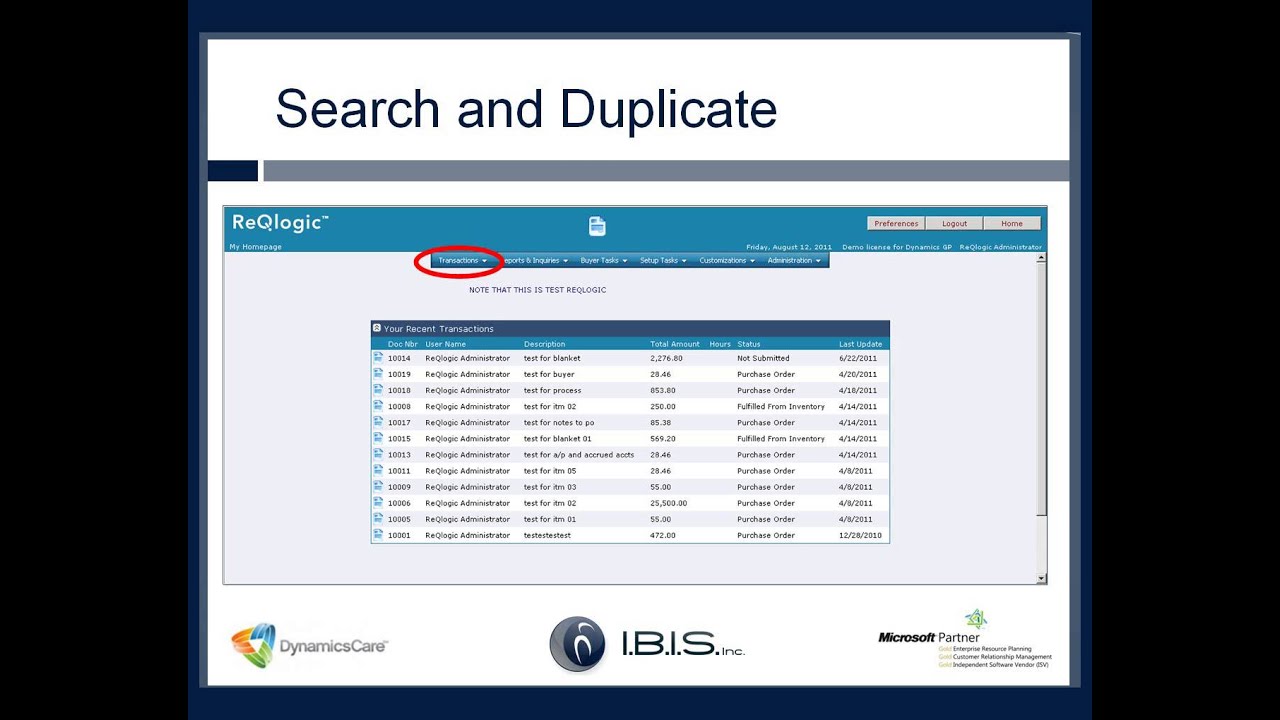Screen dimensions: 1280x720
Task: Open document icon for transaction 10005
Action: pyautogui.click(x=378, y=518)
